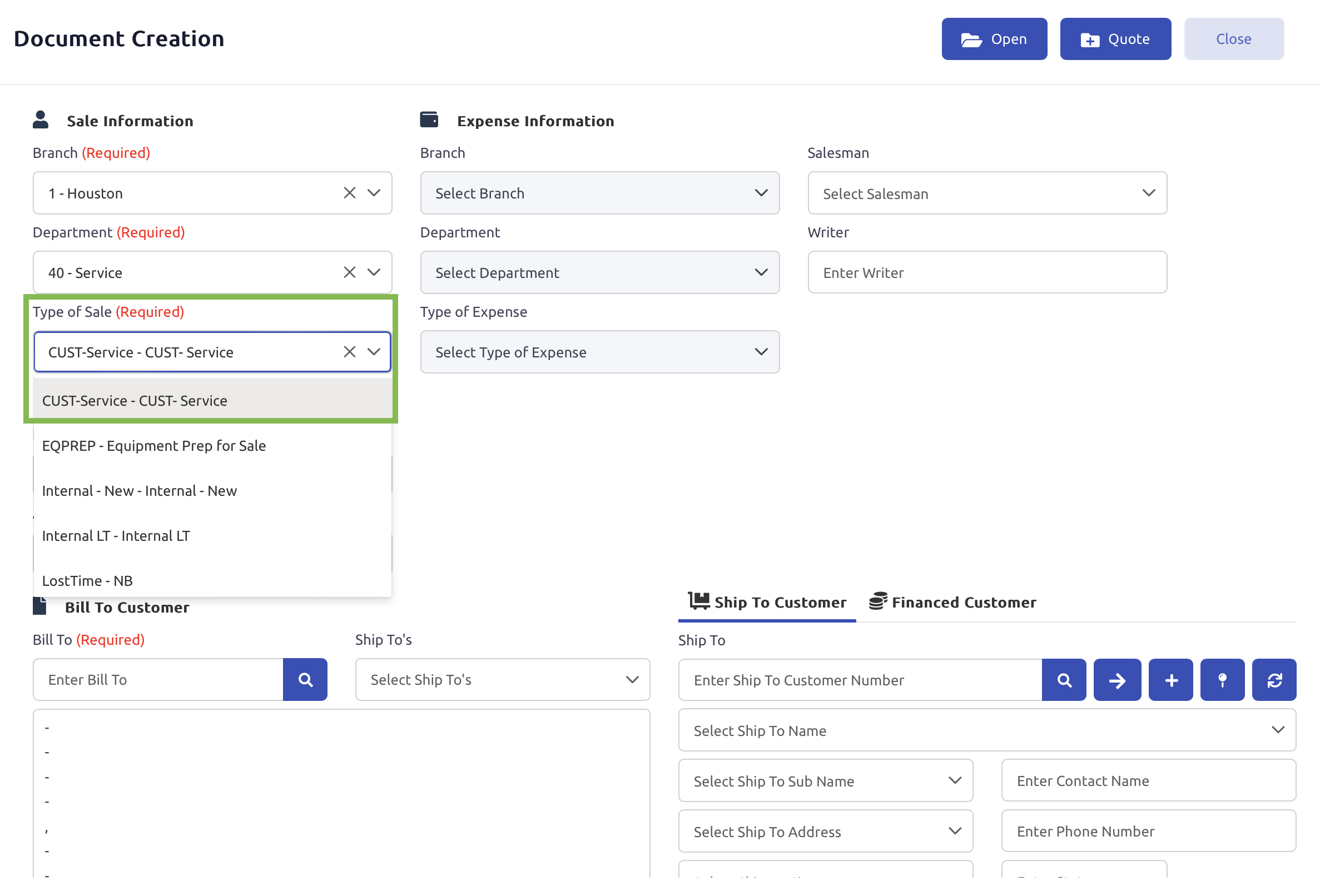Click the Quote button
Image resolution: width=1320 pixels, height=896 pixels.
point(1115,39)
